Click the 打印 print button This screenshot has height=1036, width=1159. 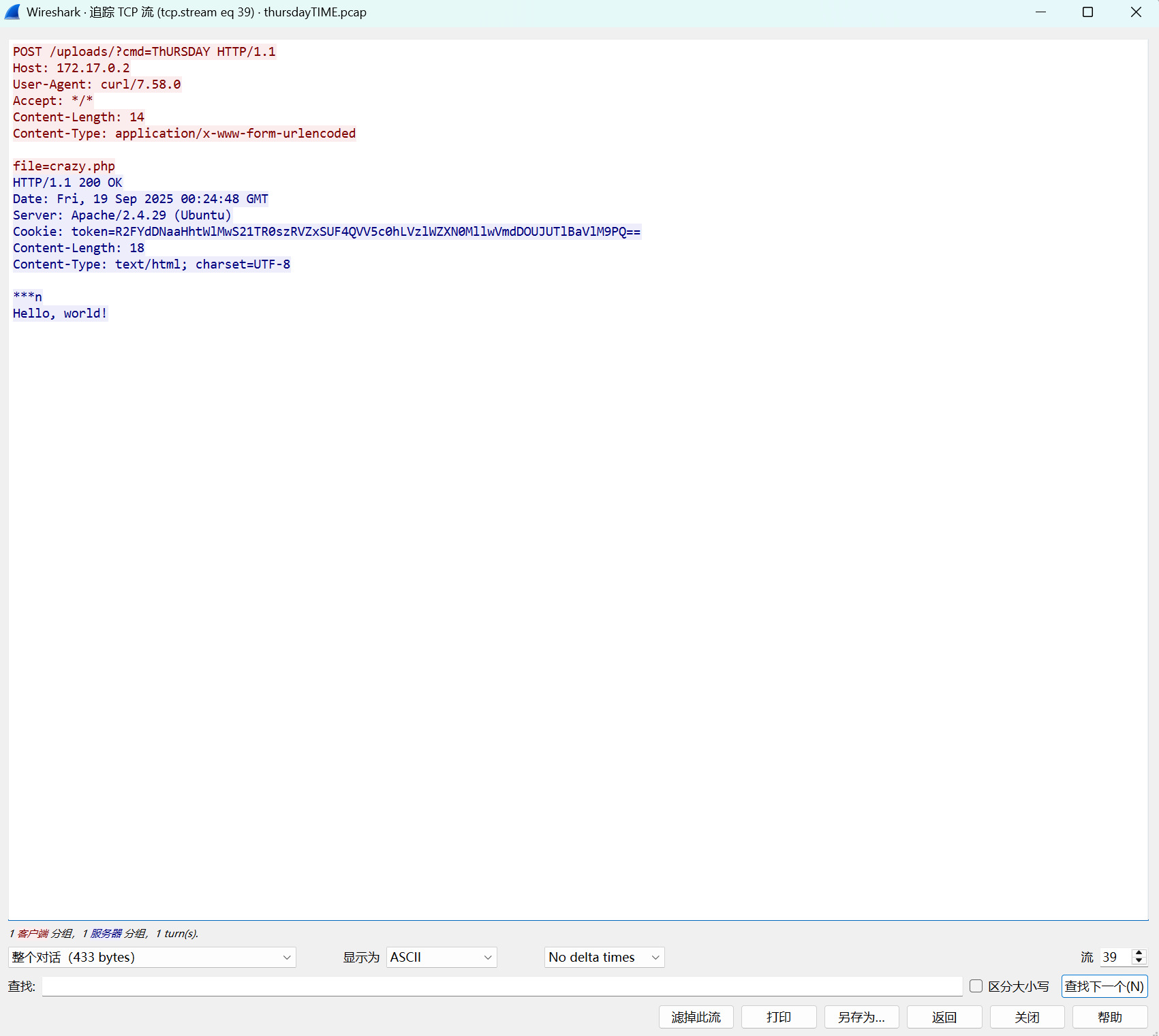tap(778, 1017)
